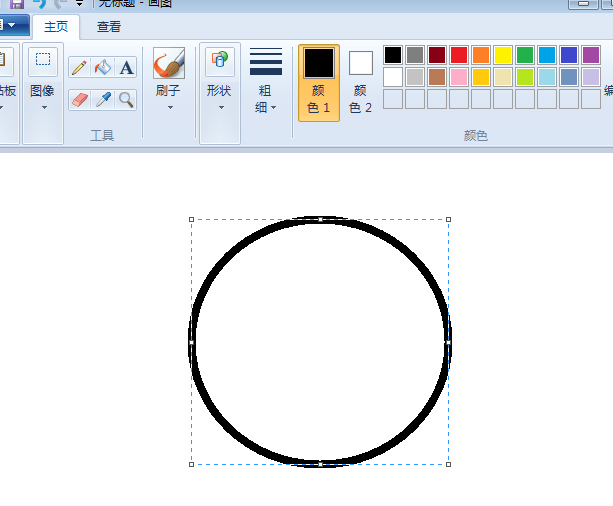Pick the red palette swatch
This screenshot has width=613, height=506.
point(459,55)
